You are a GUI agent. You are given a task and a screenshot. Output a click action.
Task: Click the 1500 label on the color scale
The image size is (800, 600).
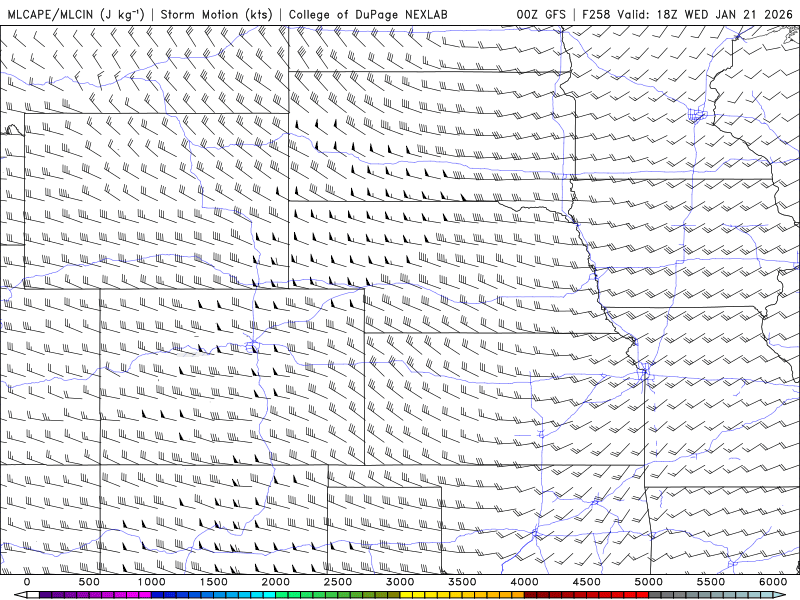tap(214, 582)
